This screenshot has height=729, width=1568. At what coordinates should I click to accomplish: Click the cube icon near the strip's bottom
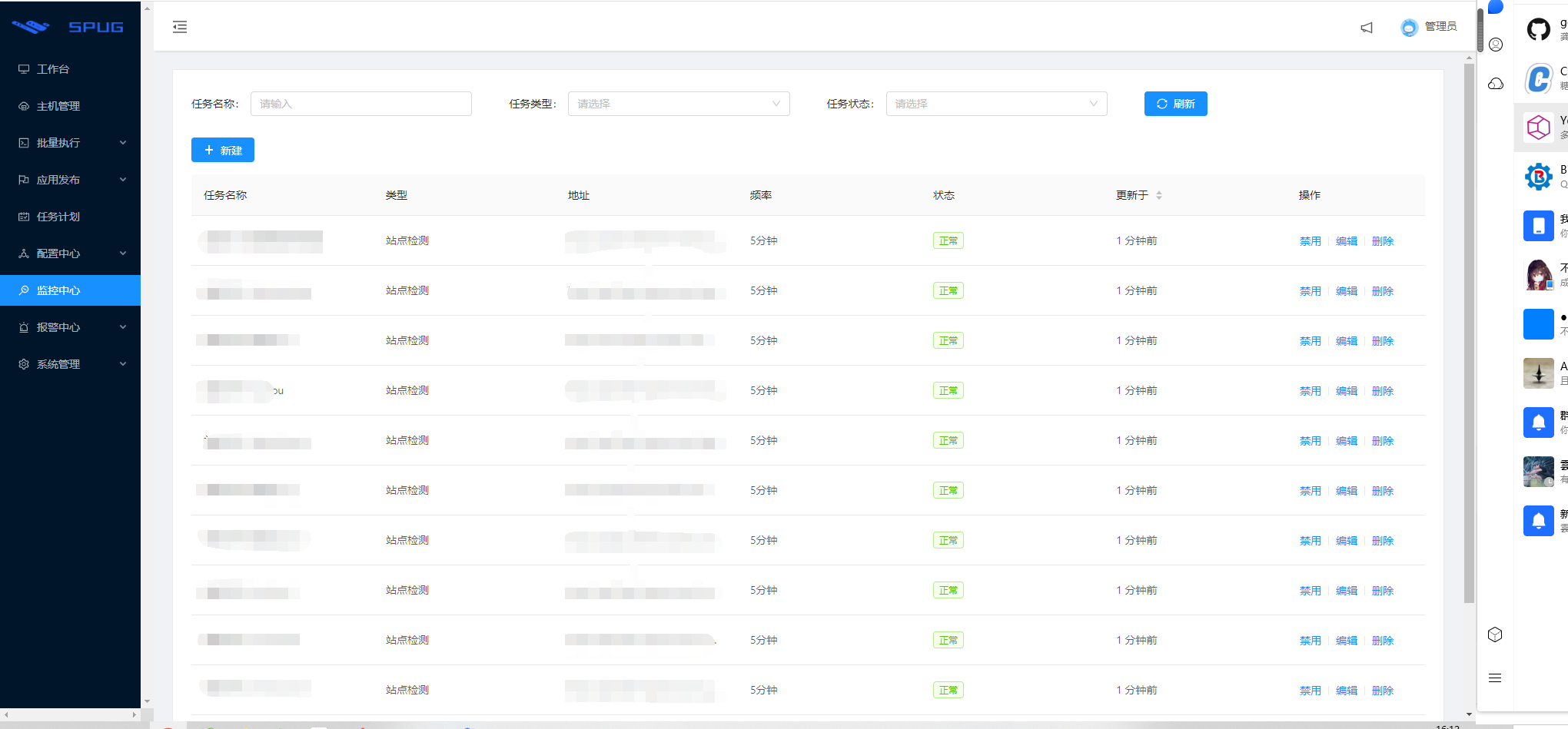tap(1495, 635)
